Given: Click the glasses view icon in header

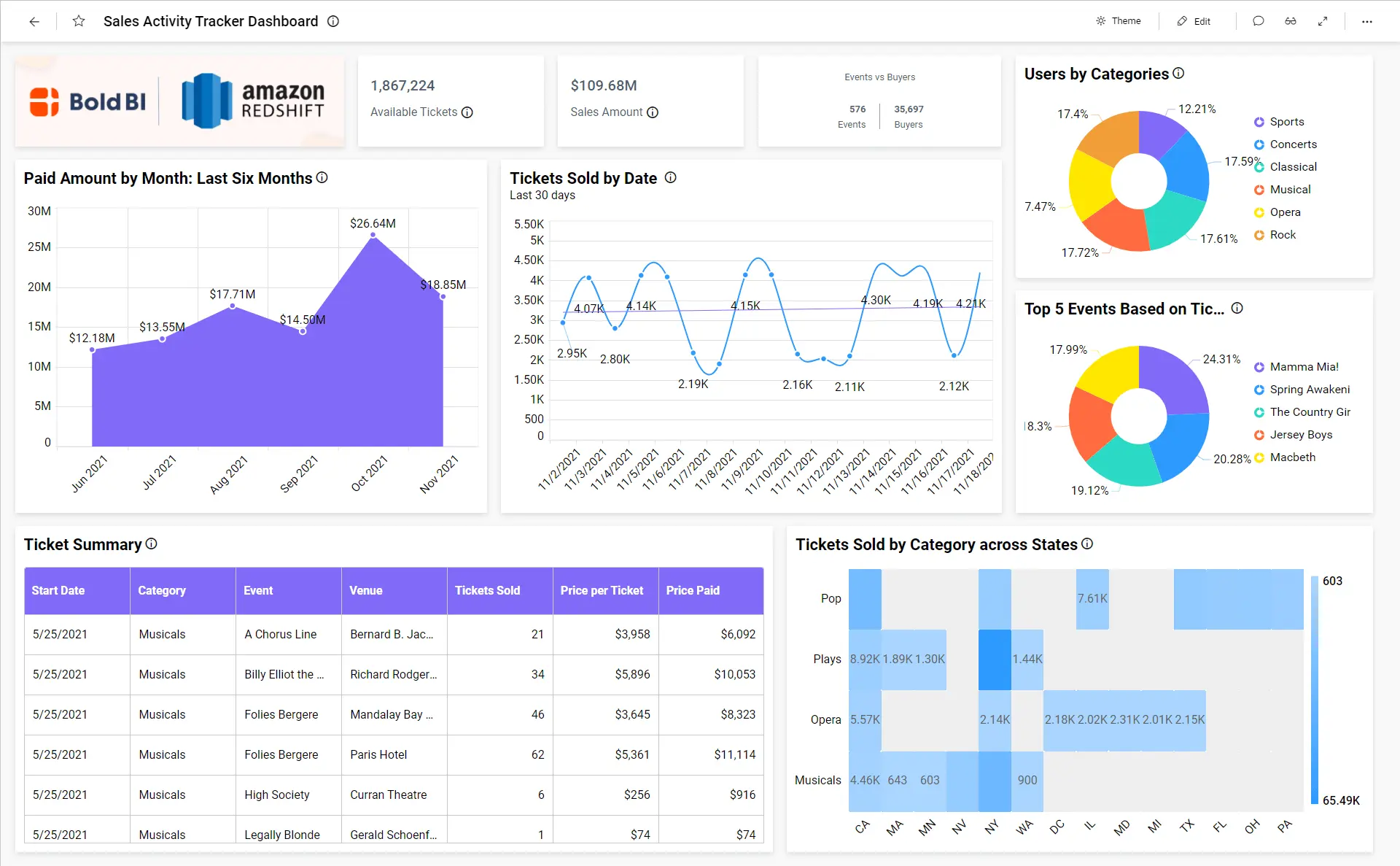Looking at the screenshot, I should [x=1290, y=21].
